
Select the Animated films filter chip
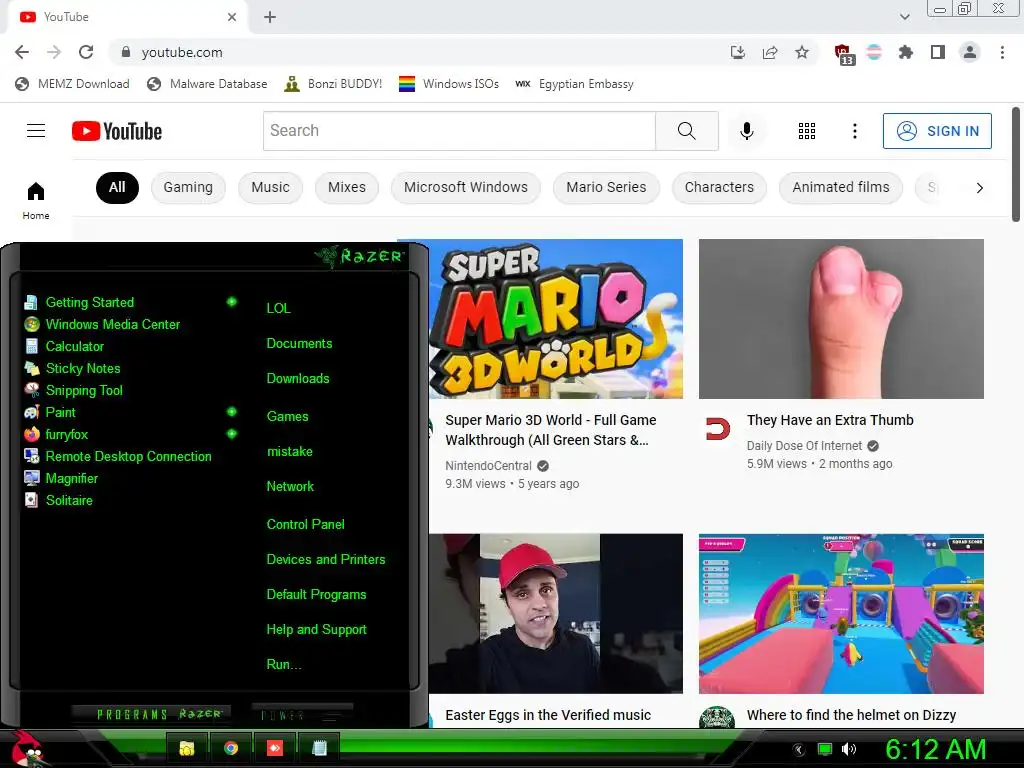pos(841,187)
